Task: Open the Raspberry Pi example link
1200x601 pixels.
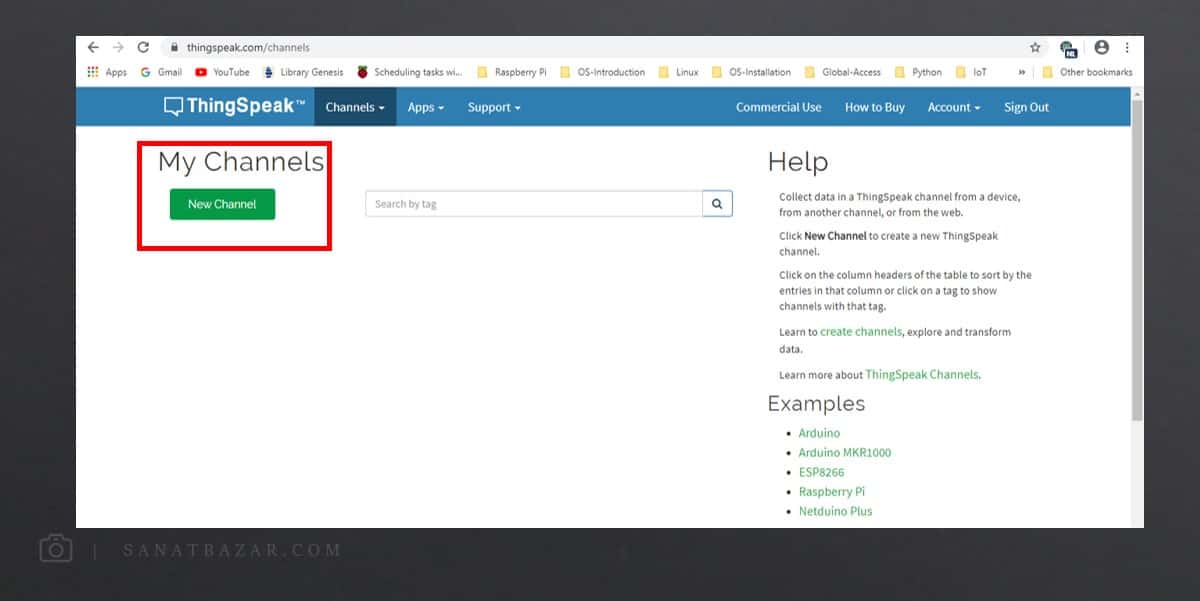Action: pos(832,491)
